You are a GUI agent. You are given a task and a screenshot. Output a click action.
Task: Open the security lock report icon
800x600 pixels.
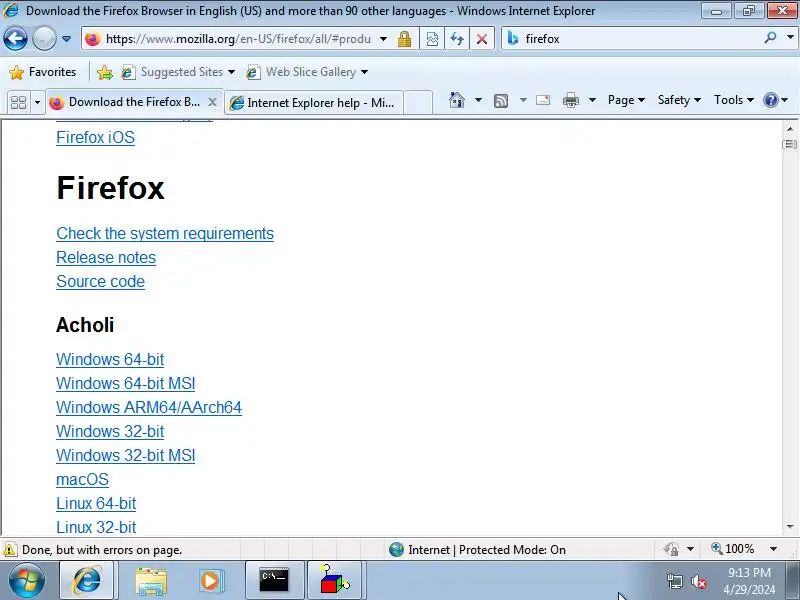(405, 39)
